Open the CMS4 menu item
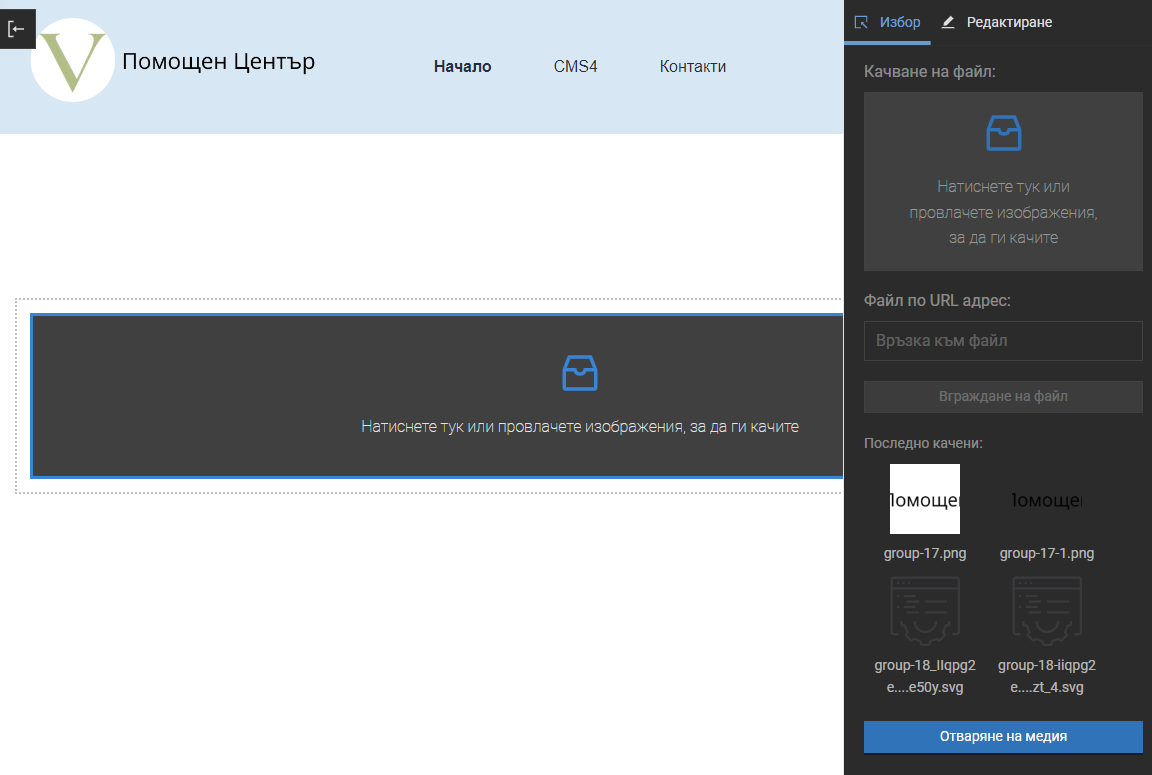This screenshot has height=775, width=1152. pos(575,67)
